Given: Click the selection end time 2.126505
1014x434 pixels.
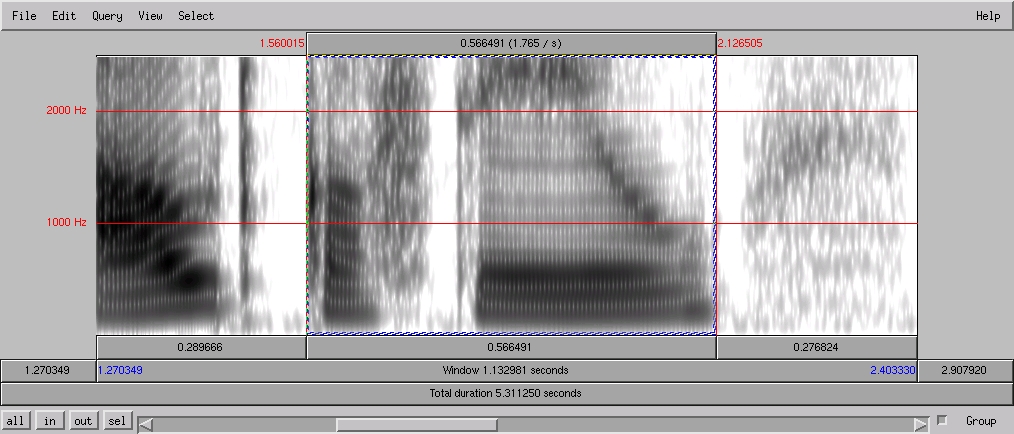Looking at the screenshot, I should click(740, 43).
